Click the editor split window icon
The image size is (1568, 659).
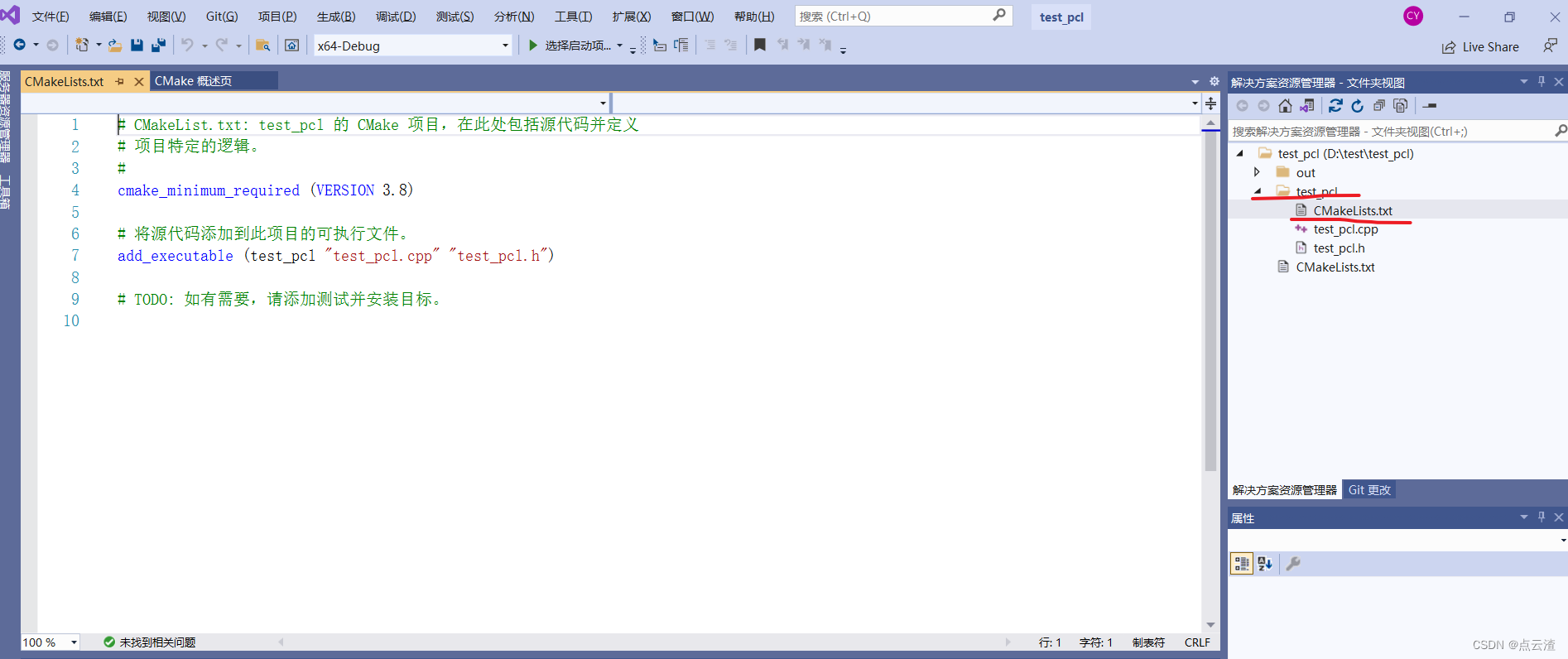pyautogui.click(x=1210, y=103)
